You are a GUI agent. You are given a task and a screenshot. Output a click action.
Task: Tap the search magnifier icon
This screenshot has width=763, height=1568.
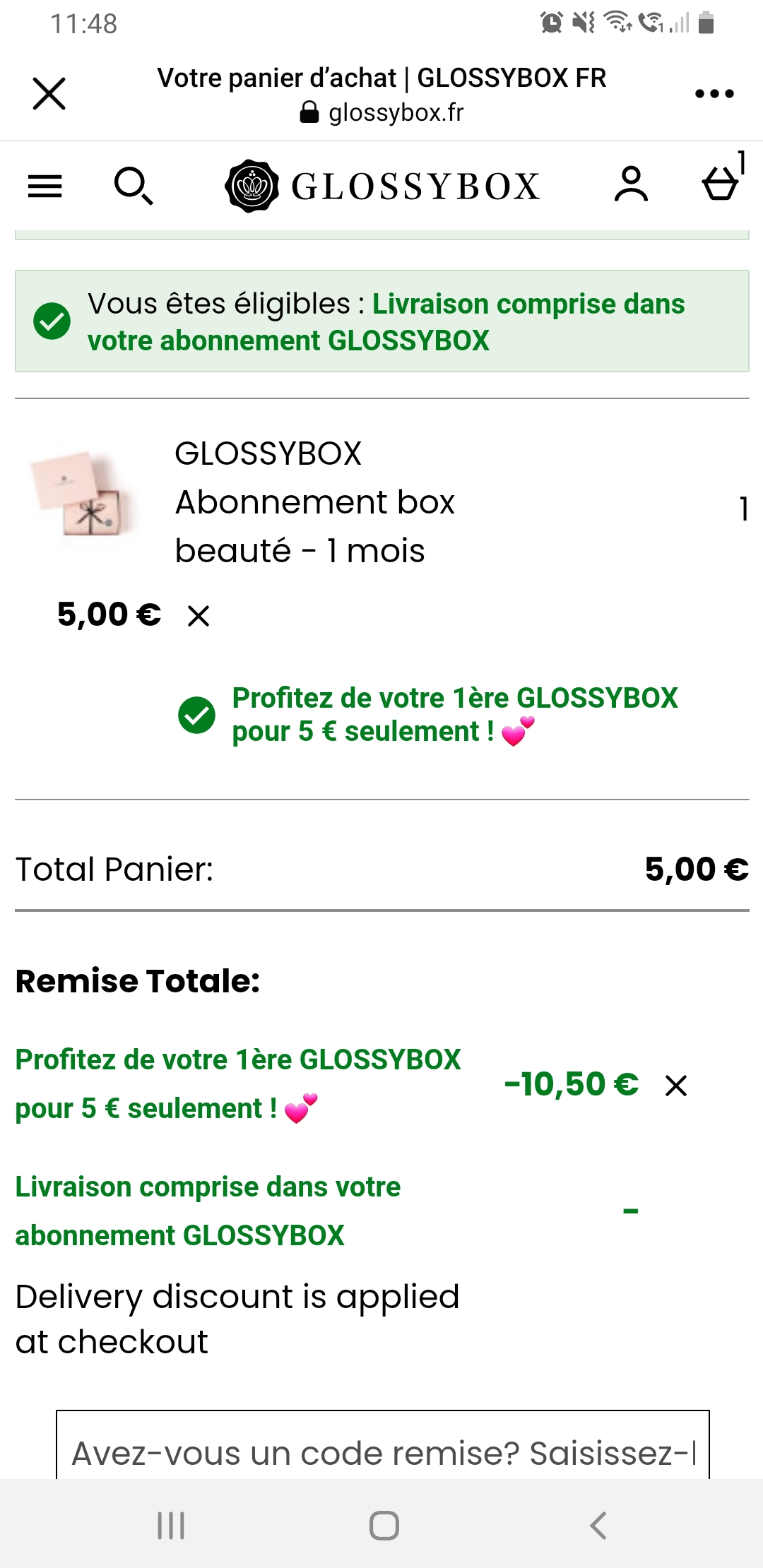point(133,186)
